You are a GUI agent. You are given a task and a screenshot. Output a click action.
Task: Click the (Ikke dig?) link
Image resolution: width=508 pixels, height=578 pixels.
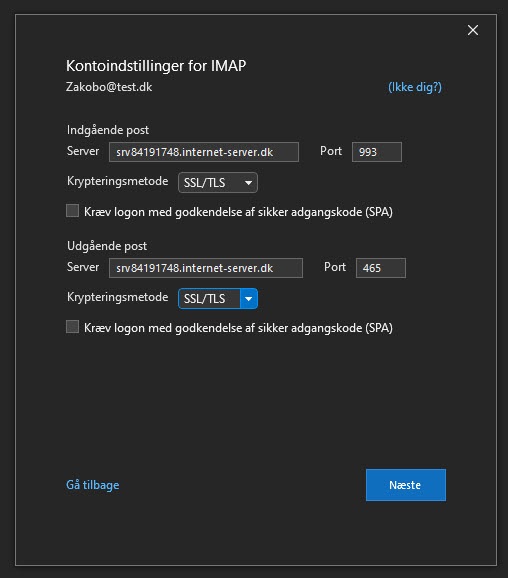pyautogui.click(x=415, y=87)
